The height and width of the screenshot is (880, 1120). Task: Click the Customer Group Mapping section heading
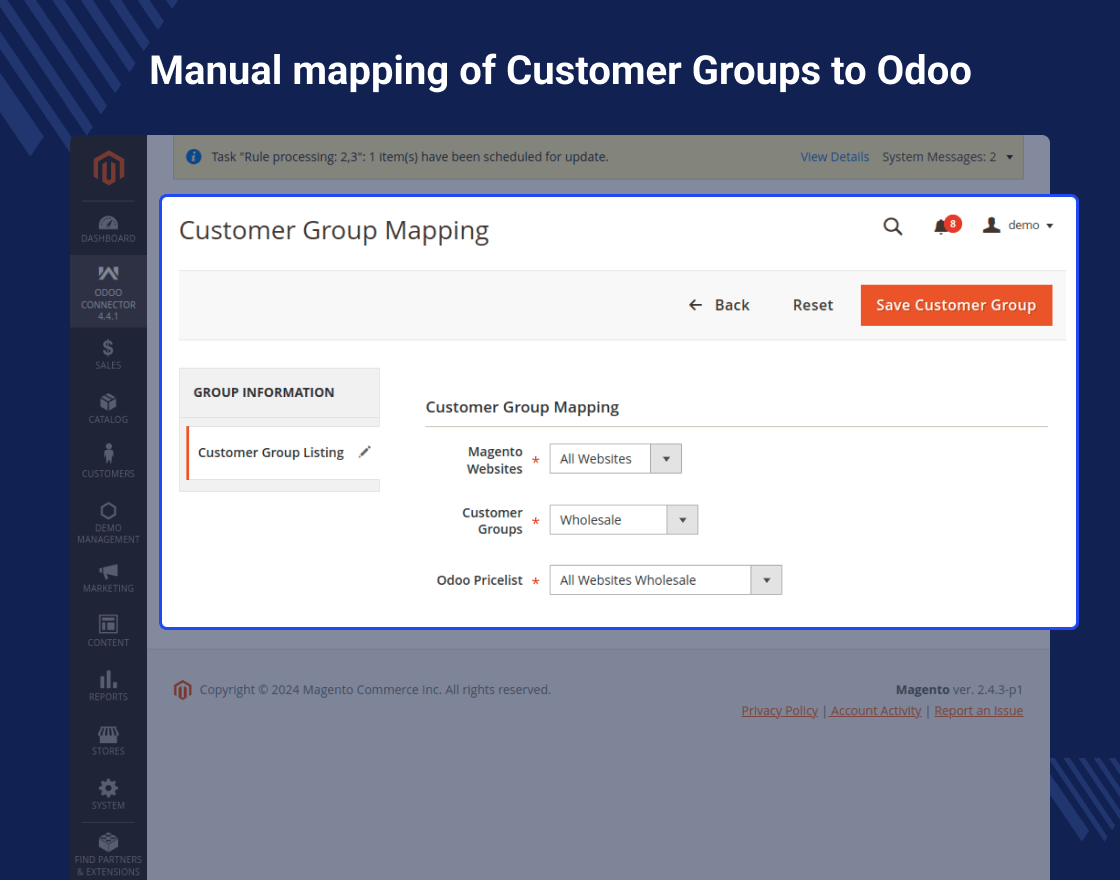(x=522, y=407)
